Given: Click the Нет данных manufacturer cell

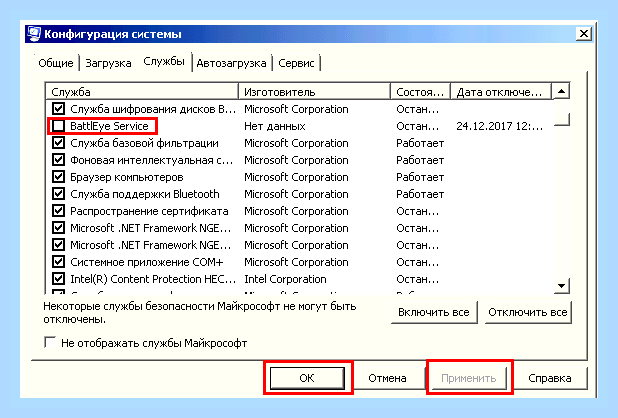Looking at the screenshot, I should 275,126.
